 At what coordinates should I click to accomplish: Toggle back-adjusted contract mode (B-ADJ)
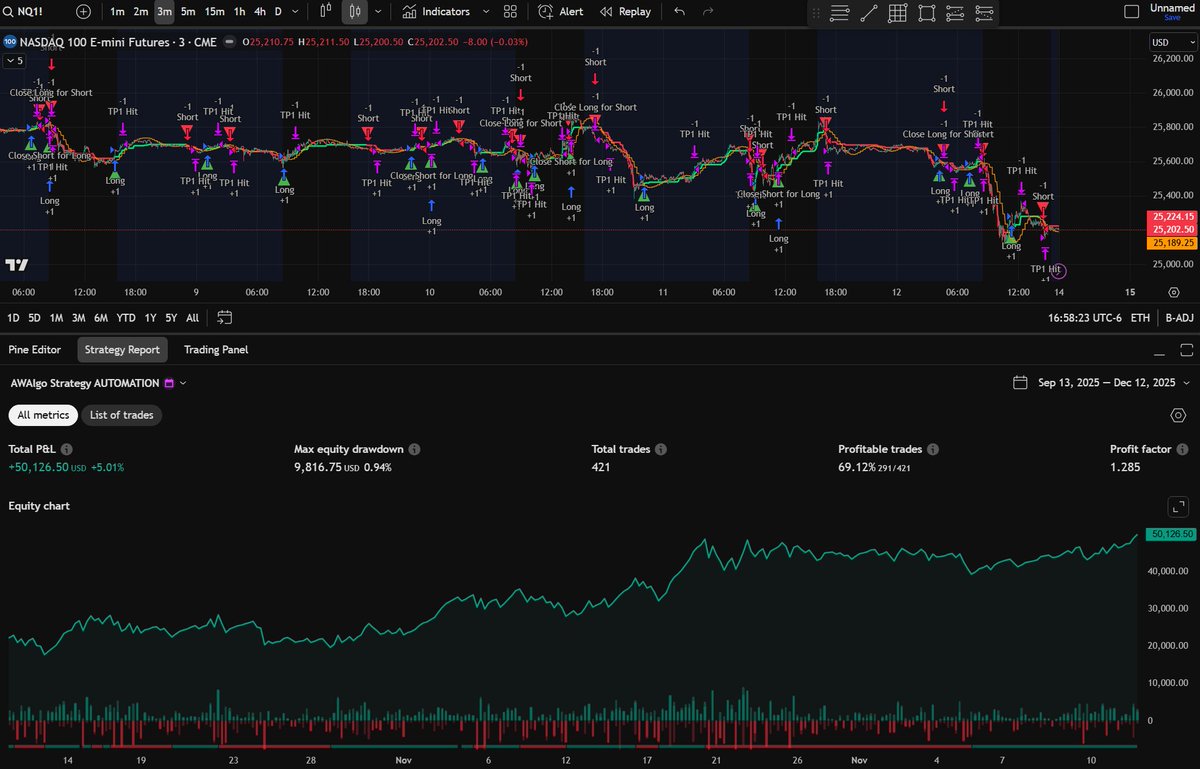coord(1179,317)
